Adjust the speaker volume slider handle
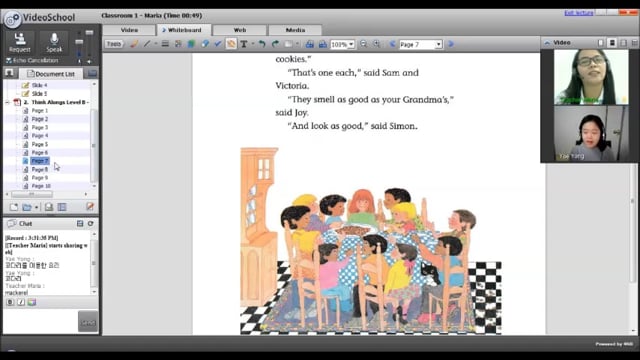Screen dimensions: 640x360 89,32
